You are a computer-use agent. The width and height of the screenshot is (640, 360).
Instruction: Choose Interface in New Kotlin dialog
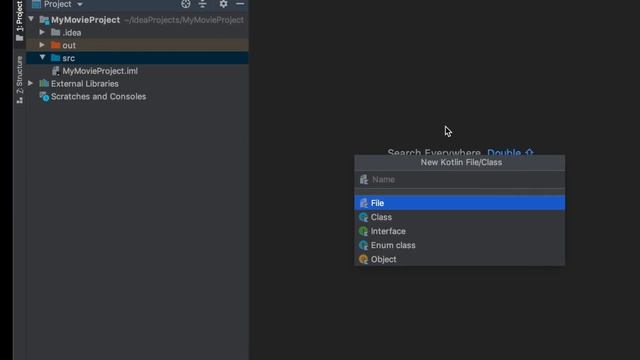pyautogui.click(x=460, y=231)
